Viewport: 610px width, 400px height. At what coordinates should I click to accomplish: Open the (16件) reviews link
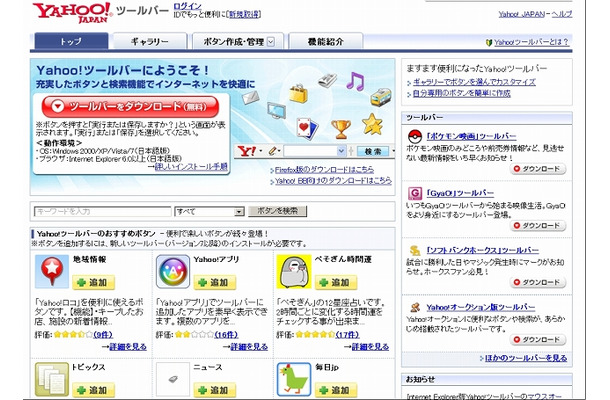pos(226,335)
